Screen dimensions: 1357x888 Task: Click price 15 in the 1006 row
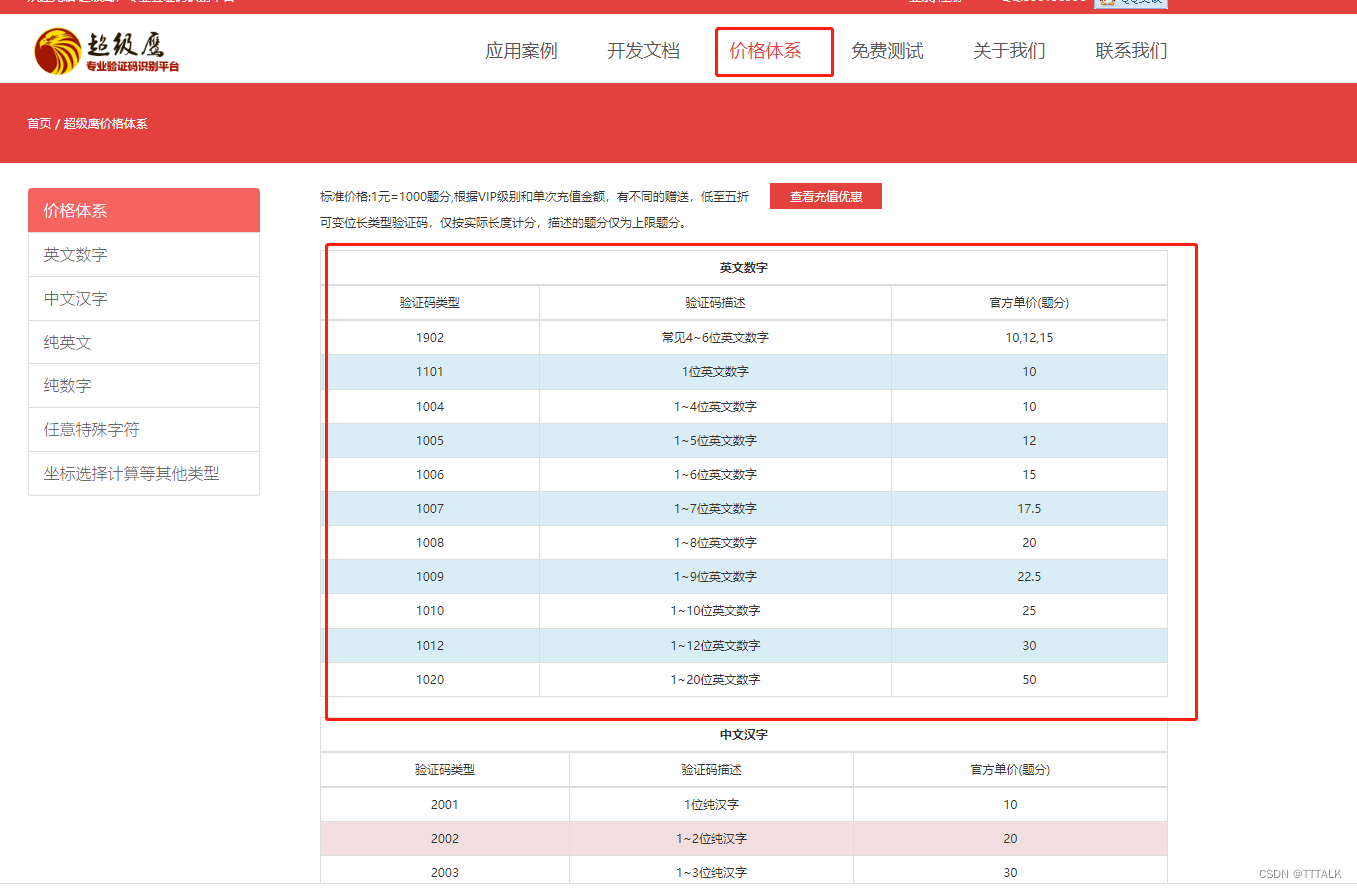(x=1029, y=475)
